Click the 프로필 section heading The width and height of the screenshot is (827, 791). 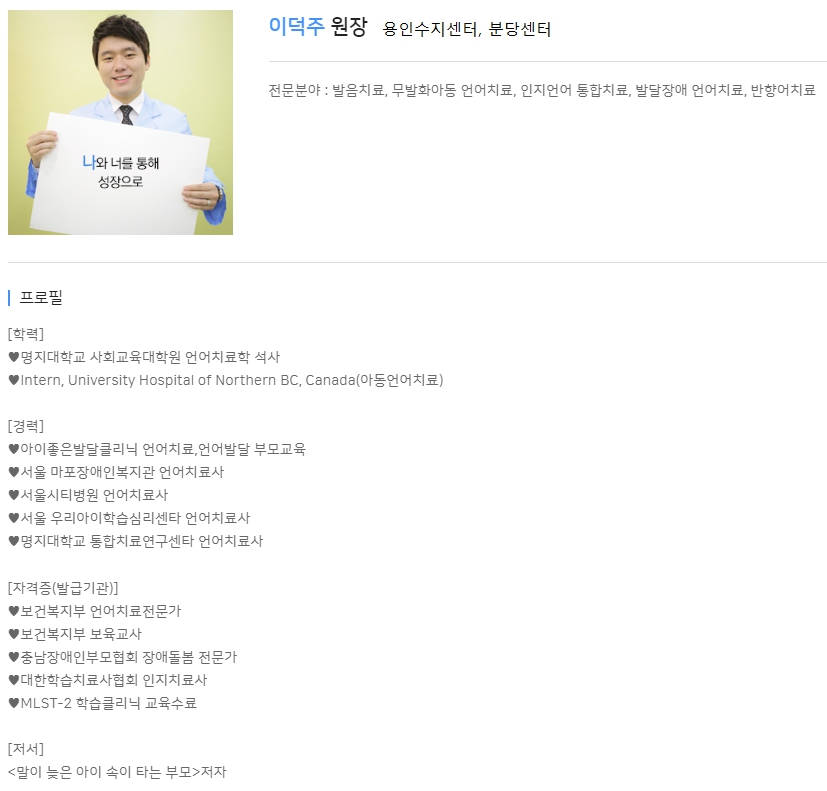coord(41,297)
